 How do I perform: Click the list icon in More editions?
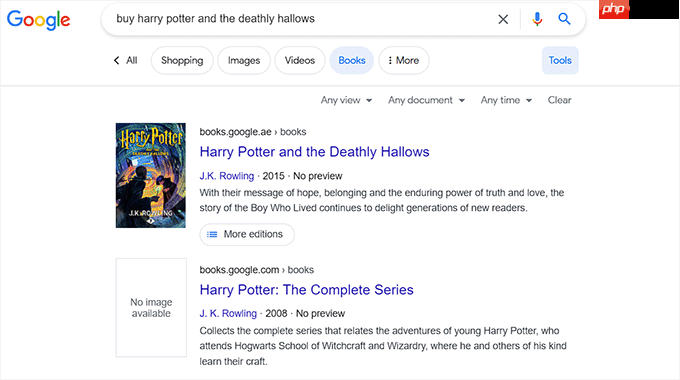tap(212, 234)
